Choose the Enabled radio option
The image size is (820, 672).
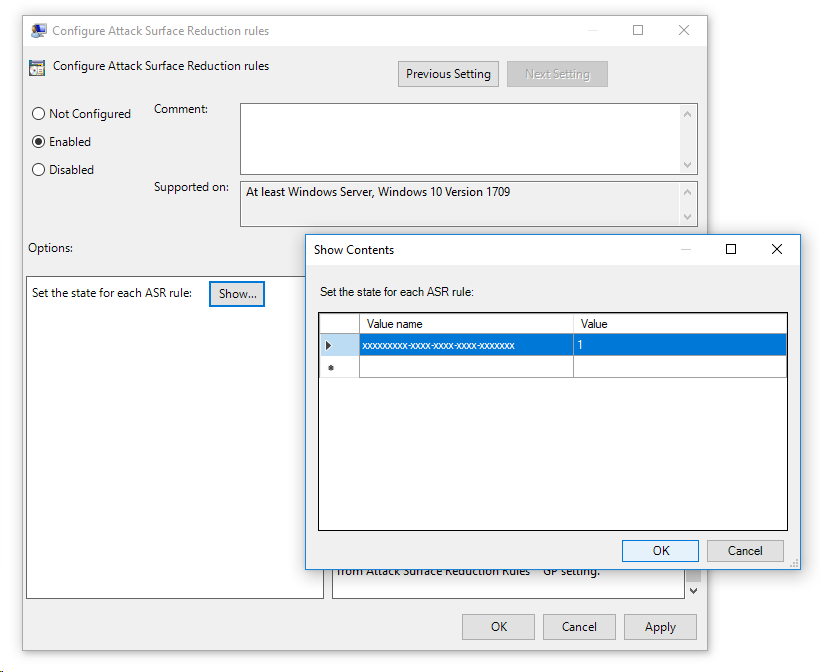pos(39,142)
